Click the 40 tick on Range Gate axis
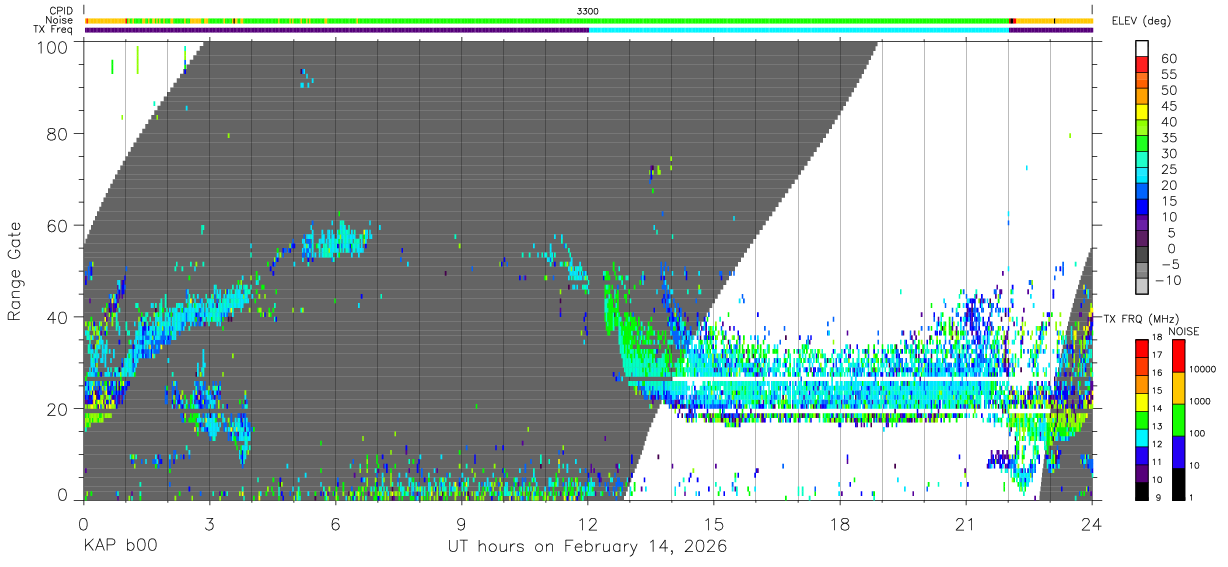Screen dimensions: 1228x567 pos(57,317)
